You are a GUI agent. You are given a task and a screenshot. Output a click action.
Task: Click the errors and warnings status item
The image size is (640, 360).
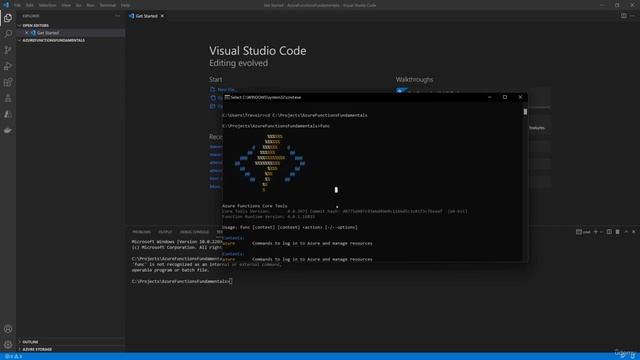13,356
